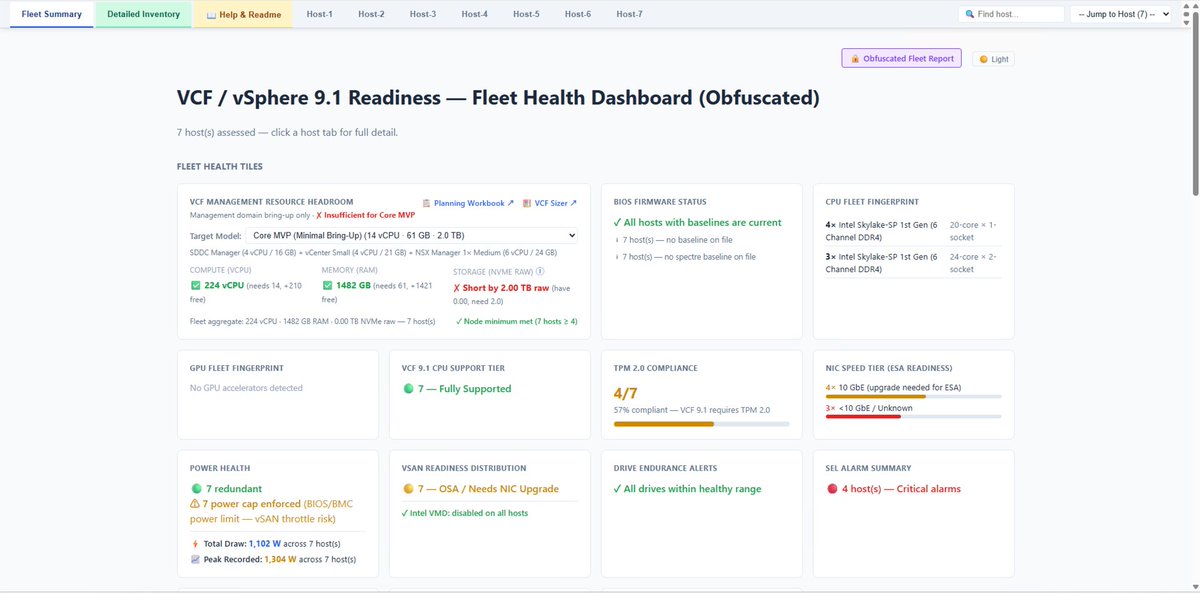This screenshot has width=1200, height=593.
Task: Open the Fleet Summary tab
Action: click(x=51, y=14)
